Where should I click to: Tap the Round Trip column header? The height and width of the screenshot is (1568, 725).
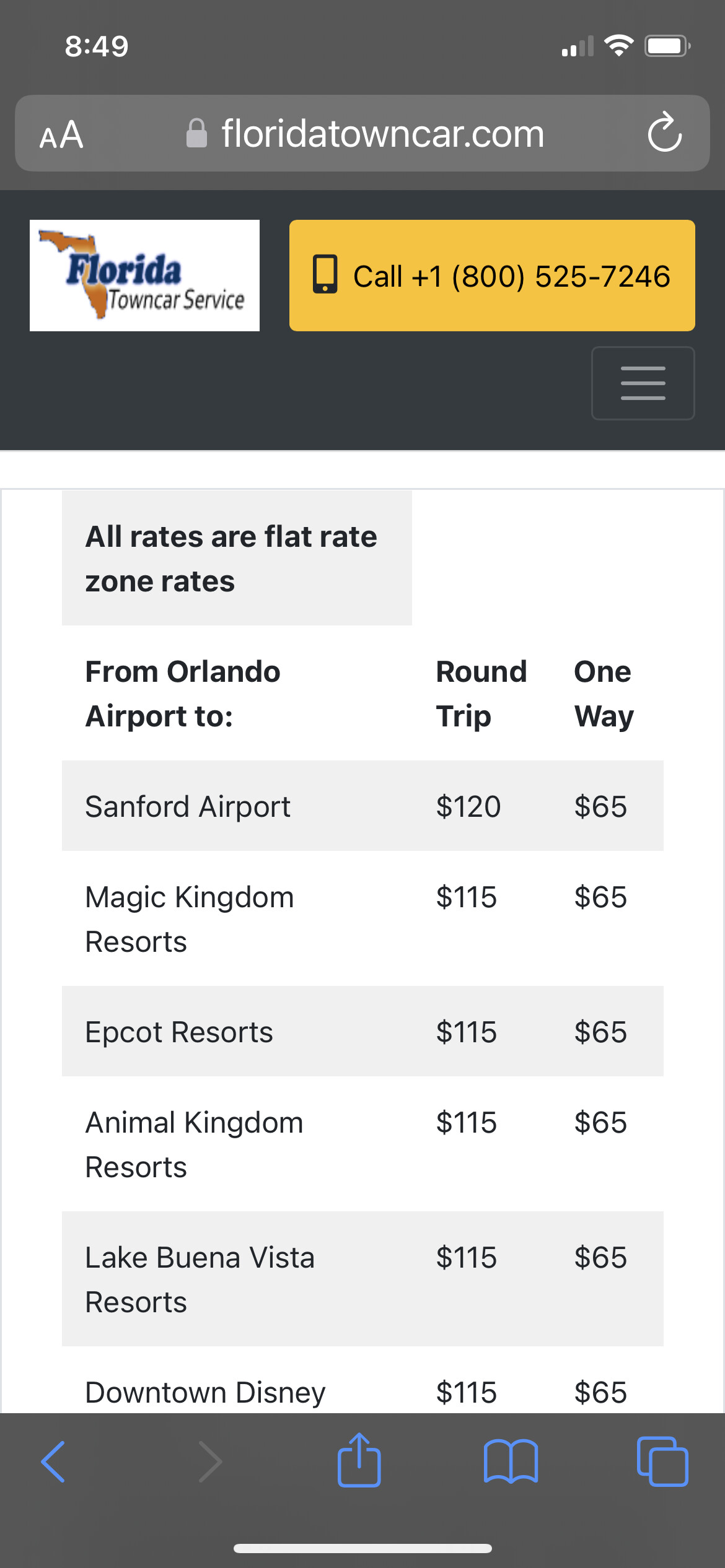tap(481, 694)
